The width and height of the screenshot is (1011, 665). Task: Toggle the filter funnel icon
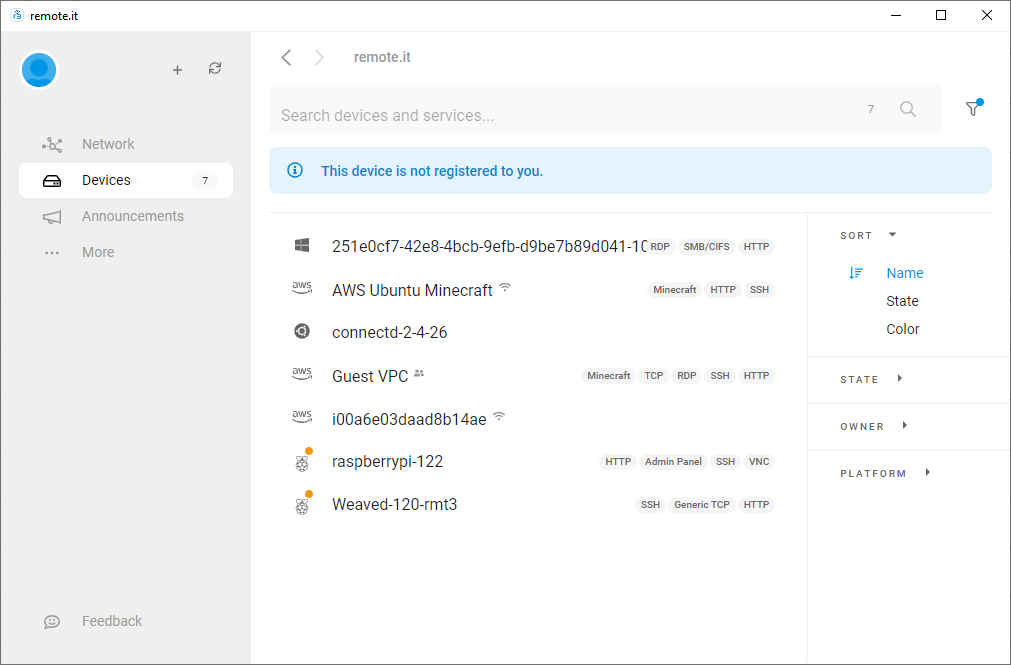pyautogui.click(x=973, y=108)
